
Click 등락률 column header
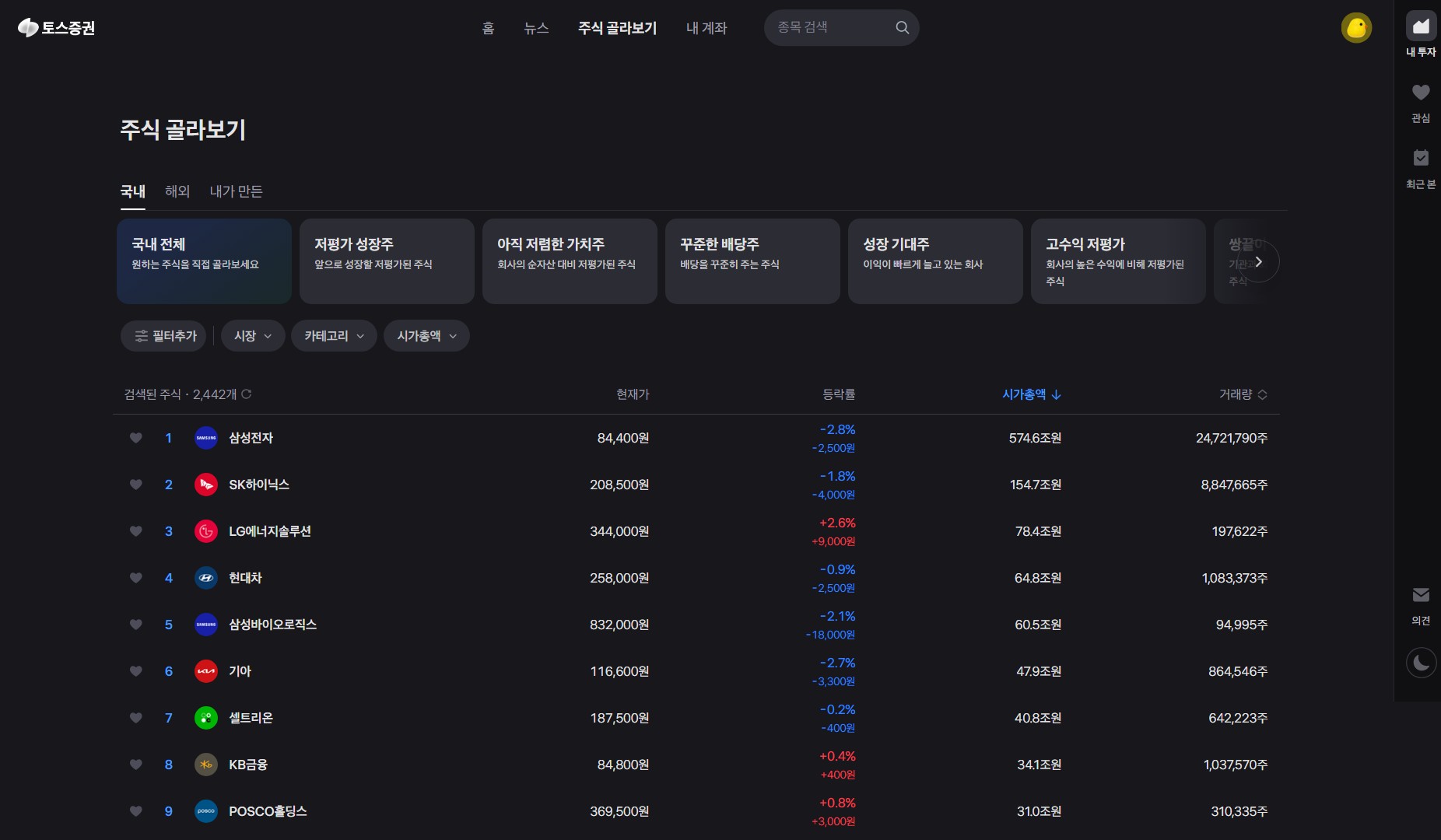pyautogui.click(x=839, y=394)
